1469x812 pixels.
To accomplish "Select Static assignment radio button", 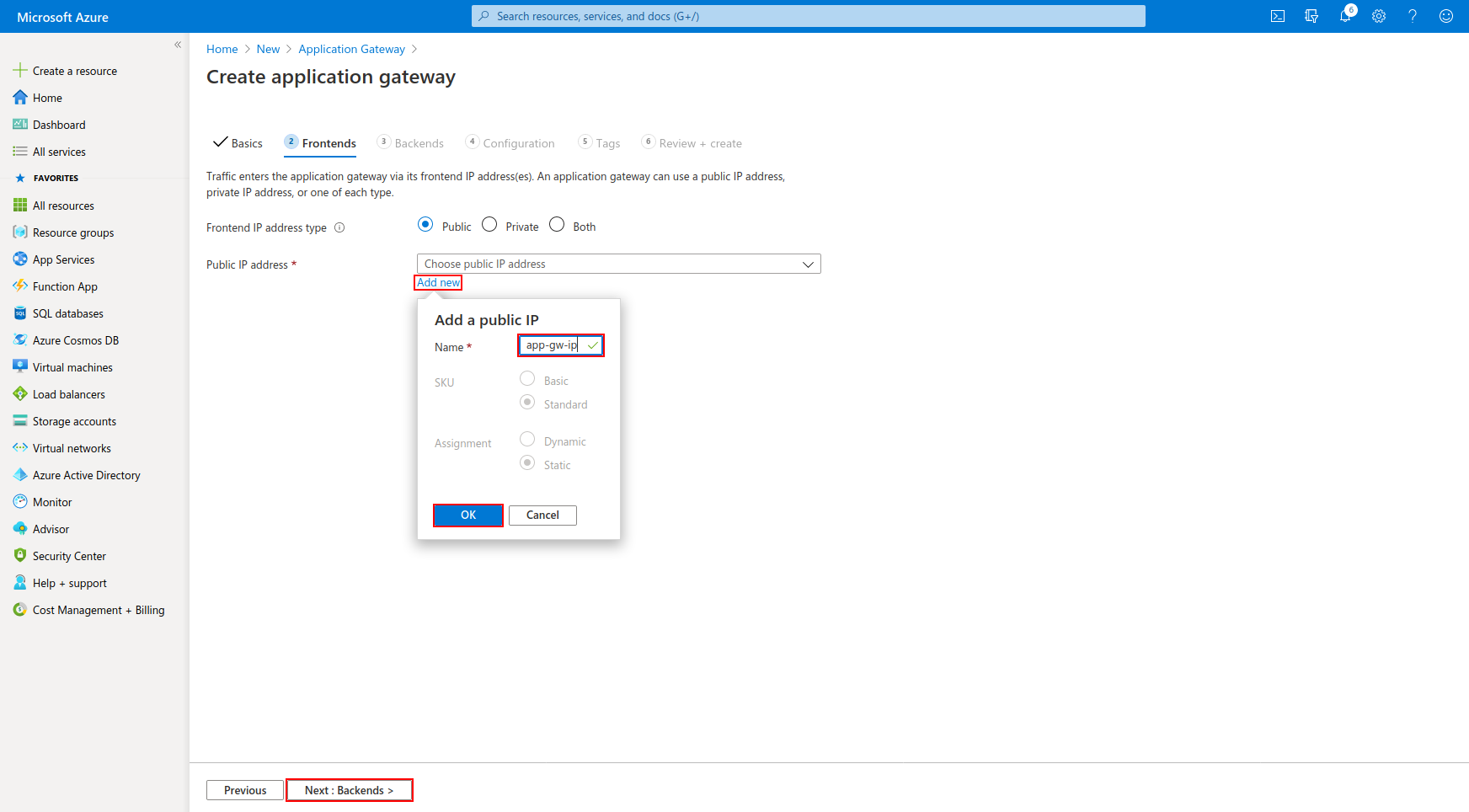I will 527,462.
